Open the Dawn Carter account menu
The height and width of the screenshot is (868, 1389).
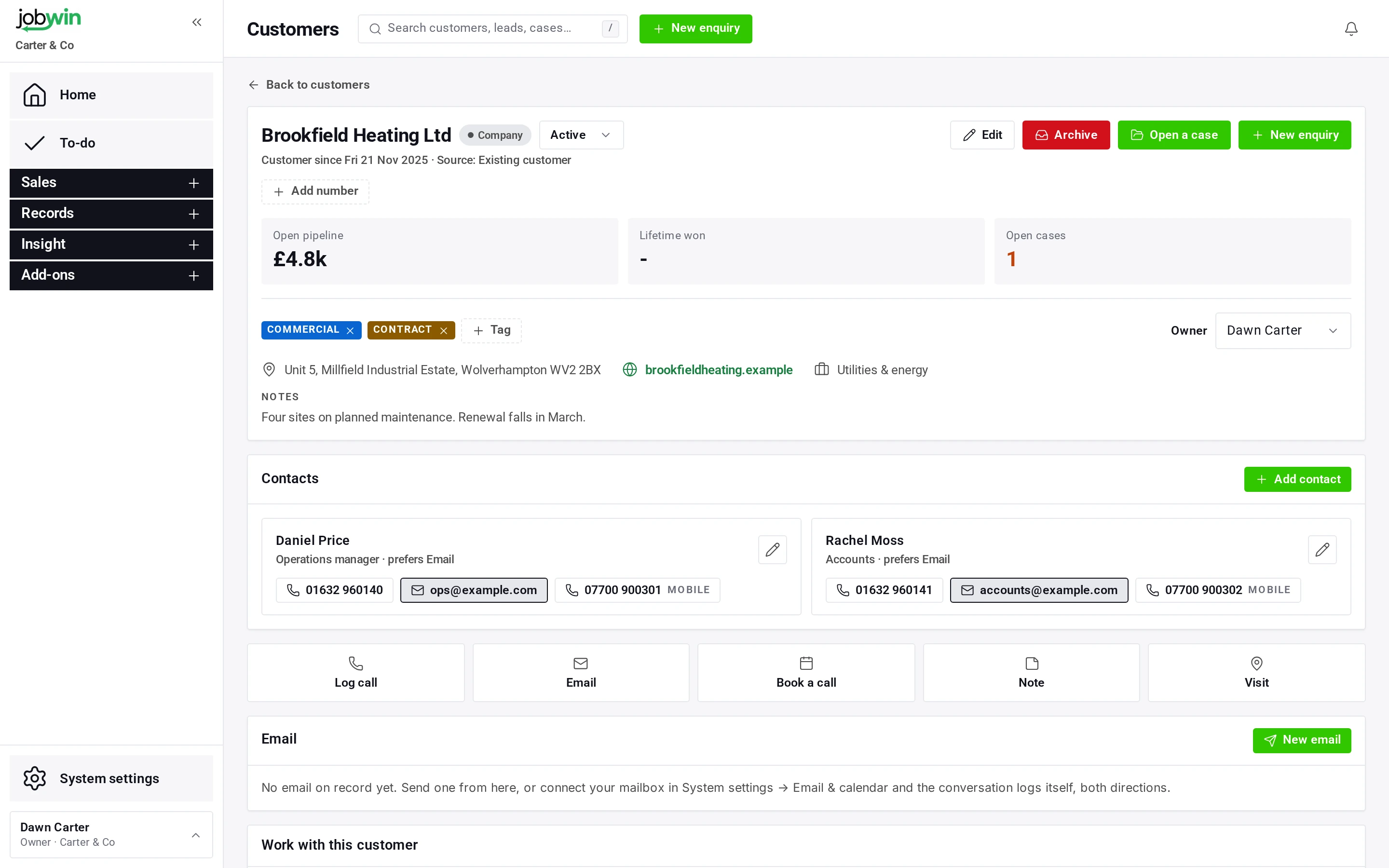(x=111, y=835)
